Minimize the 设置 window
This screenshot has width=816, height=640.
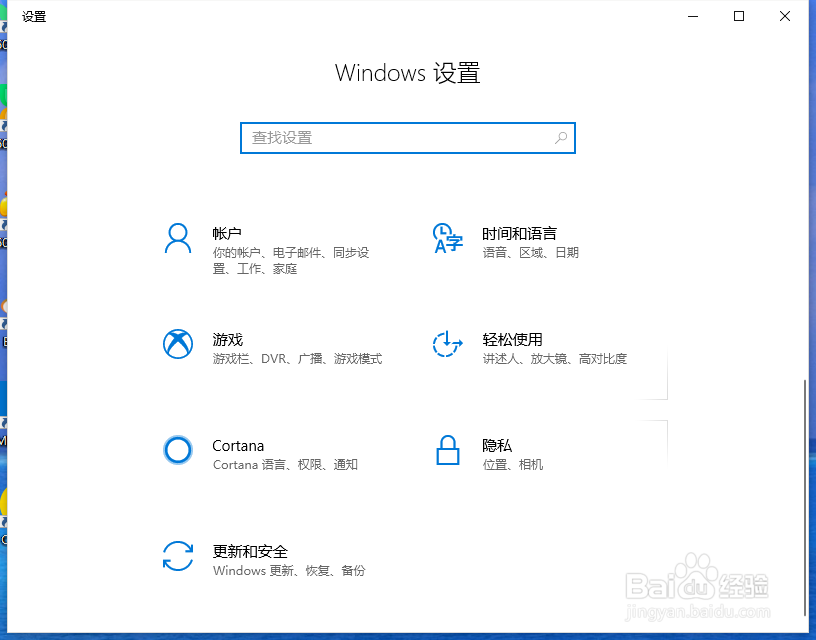693,16
